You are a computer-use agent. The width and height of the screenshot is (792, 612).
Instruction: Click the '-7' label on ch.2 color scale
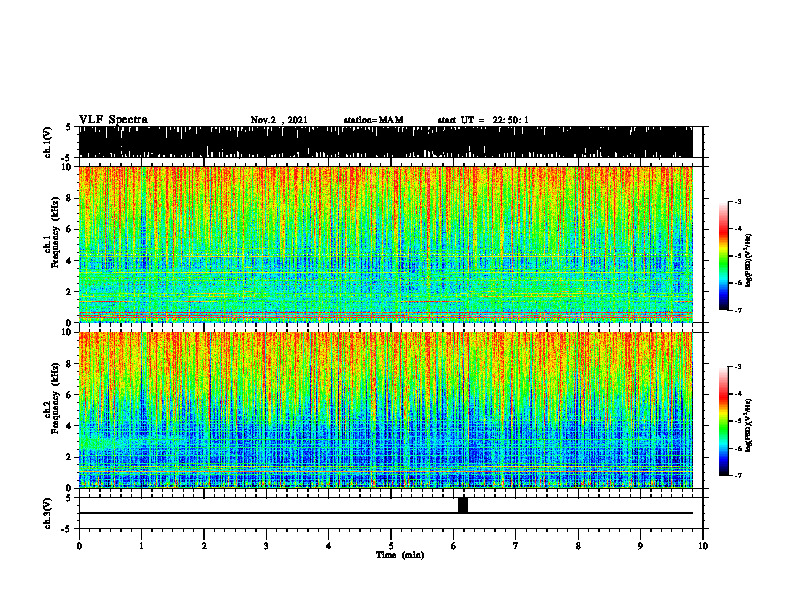(x=737, y=475)
